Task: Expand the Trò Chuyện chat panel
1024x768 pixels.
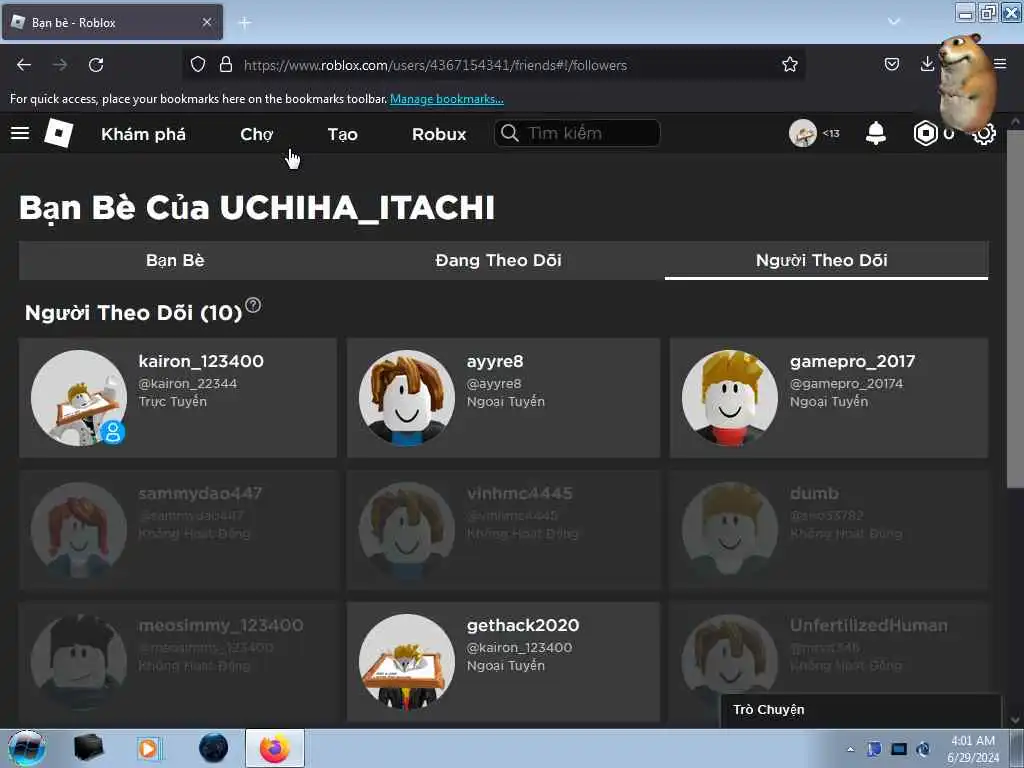Action: 861,710
